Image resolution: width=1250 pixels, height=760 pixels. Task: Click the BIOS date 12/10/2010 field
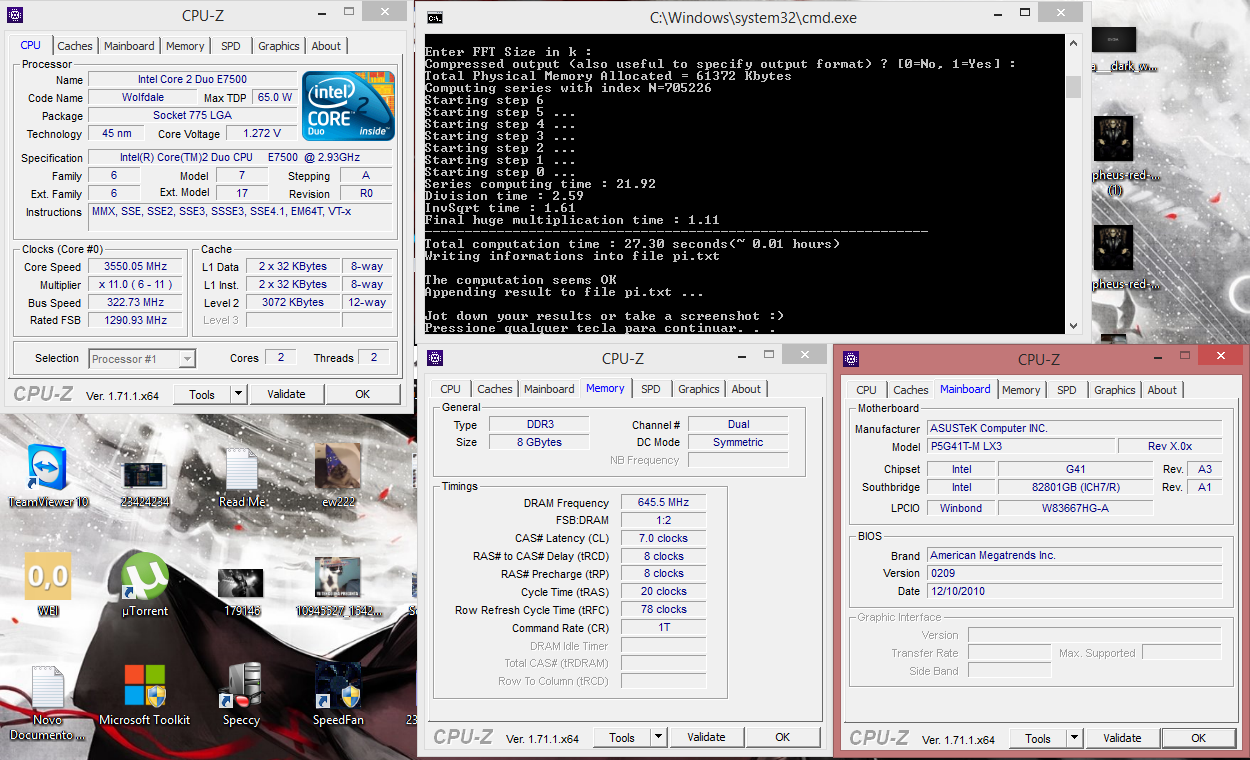click(x=1074, y=591)
